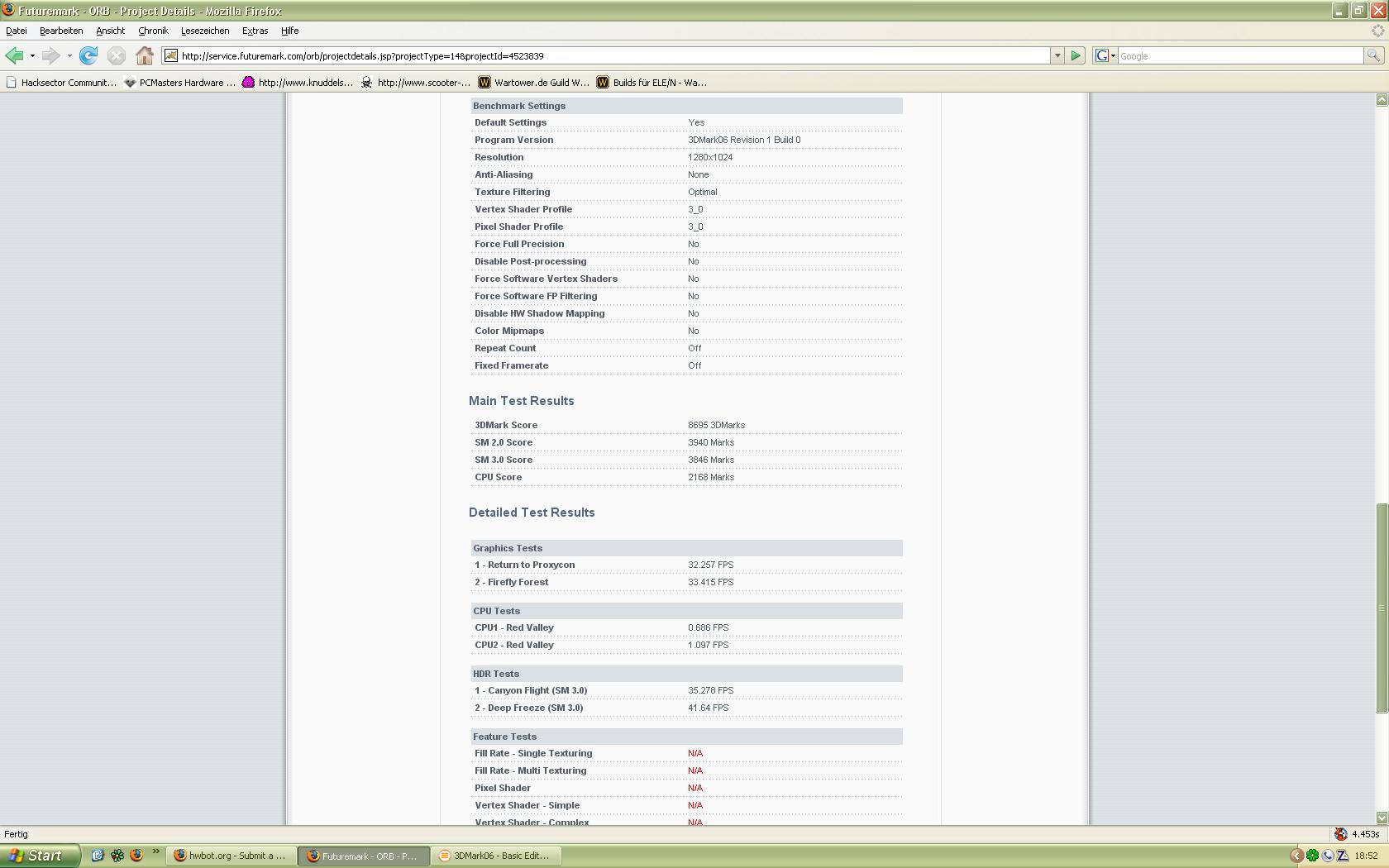Click the Firefly Forest 33.415 FPS value
The image size is (1389, 868).
pos(710,582)
